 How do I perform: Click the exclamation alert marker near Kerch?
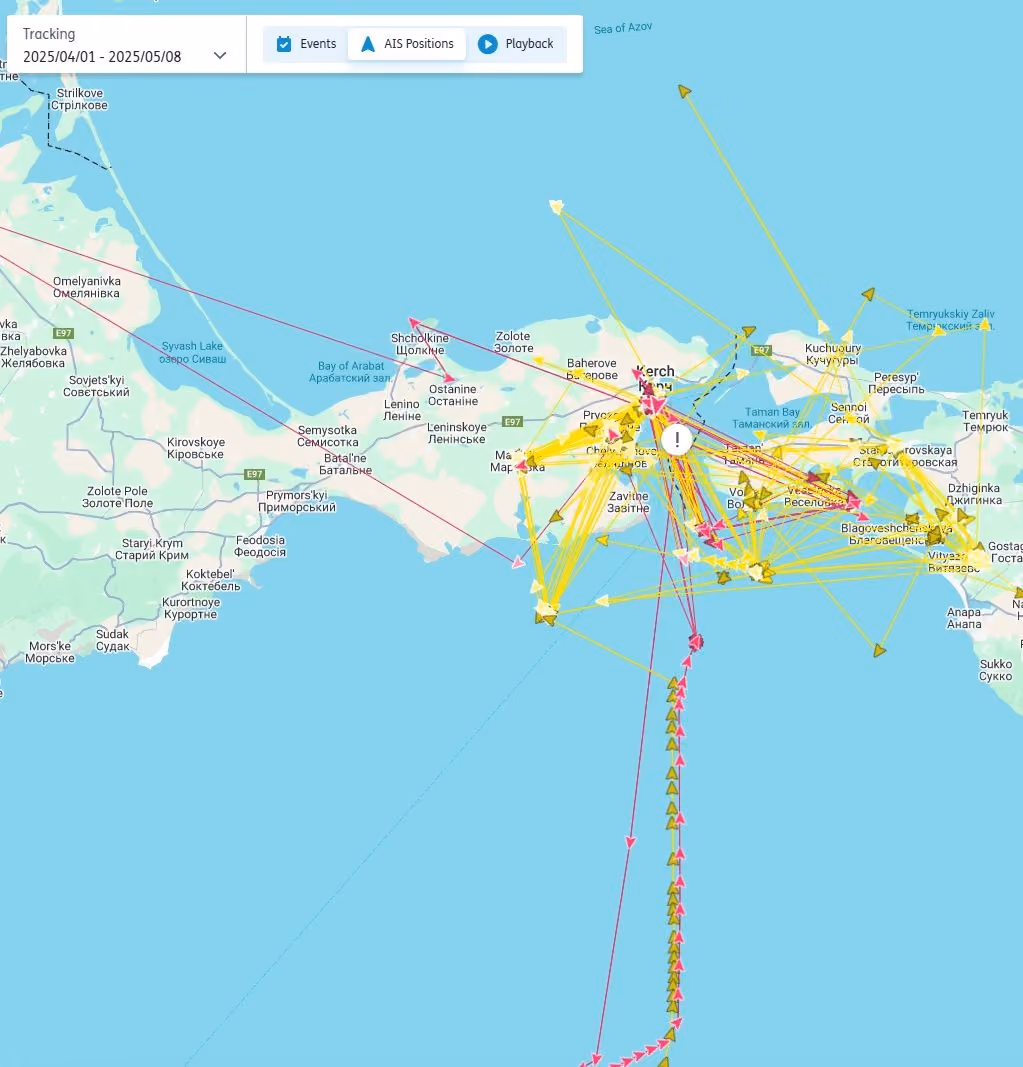(677, 440)
